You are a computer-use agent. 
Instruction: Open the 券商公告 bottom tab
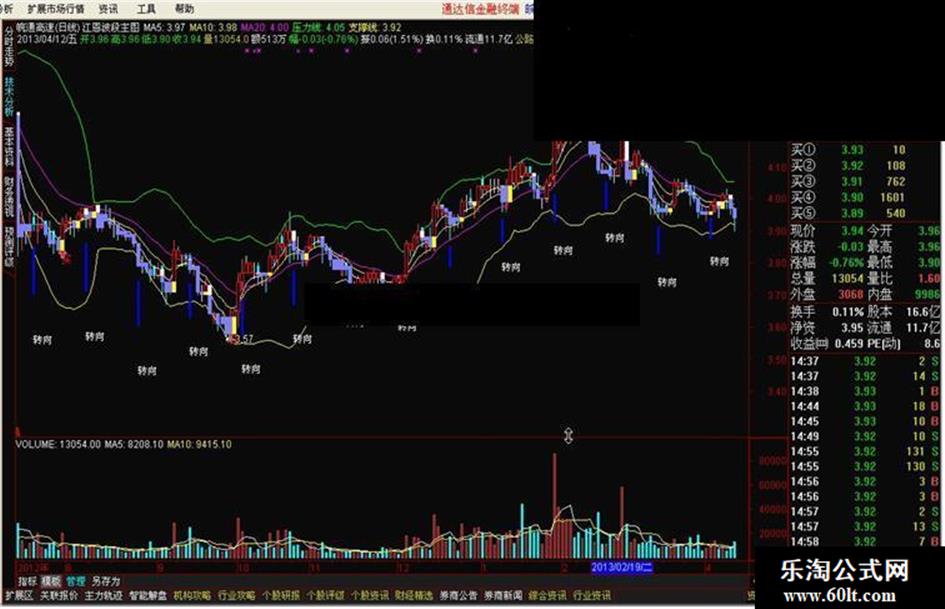pos(459,596)
